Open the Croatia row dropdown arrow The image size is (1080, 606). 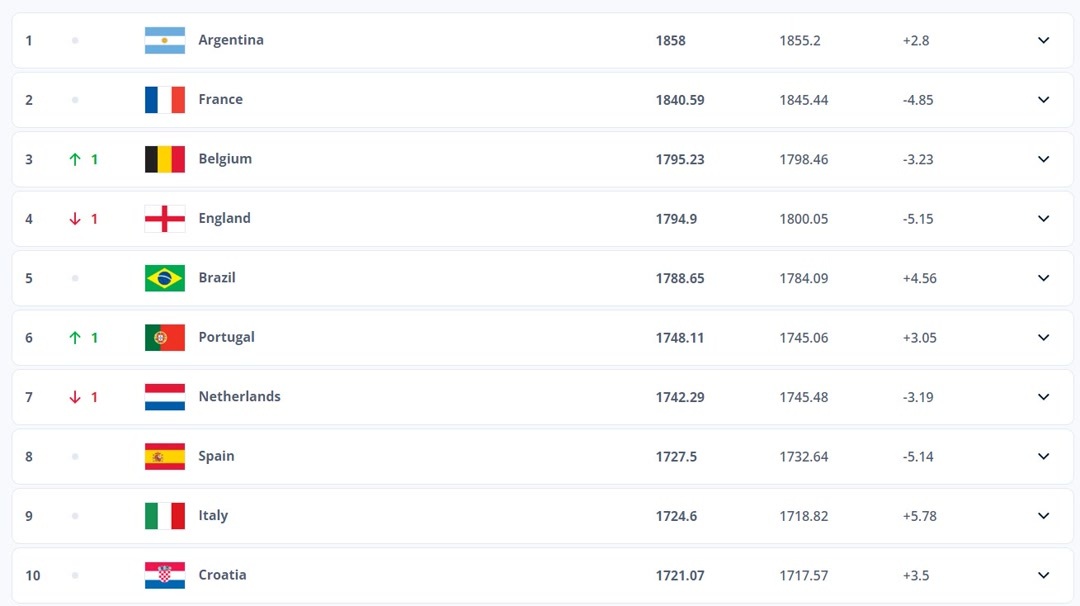point(1043,576)
